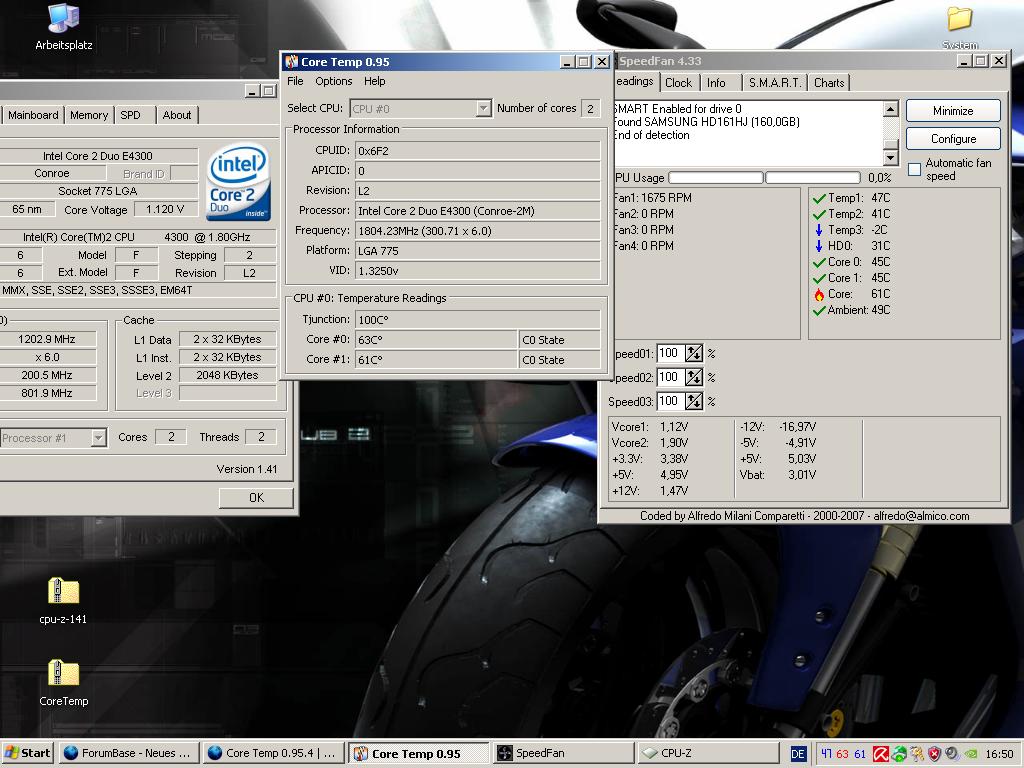The width and height of the screenshot is (1024, 768).
Task: Switch to the Info tab in SpeedFan
Action: 716,83
